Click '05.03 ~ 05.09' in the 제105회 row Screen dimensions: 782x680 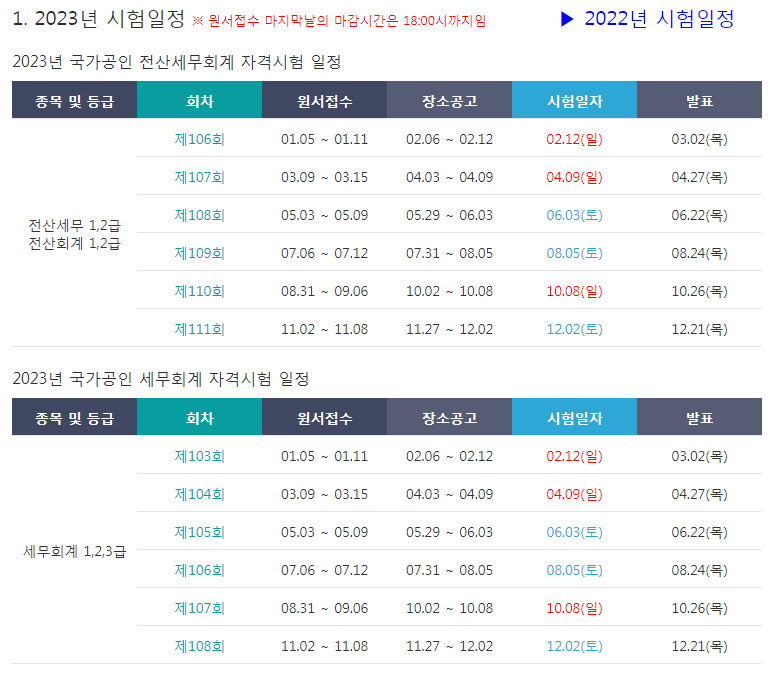pos(325,532)
